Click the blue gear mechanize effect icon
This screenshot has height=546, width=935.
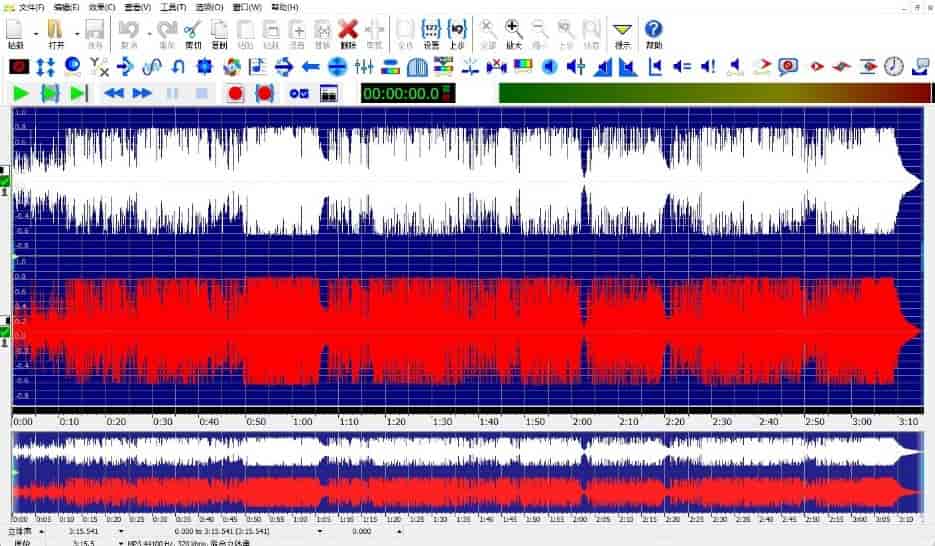tap(205, 67)
